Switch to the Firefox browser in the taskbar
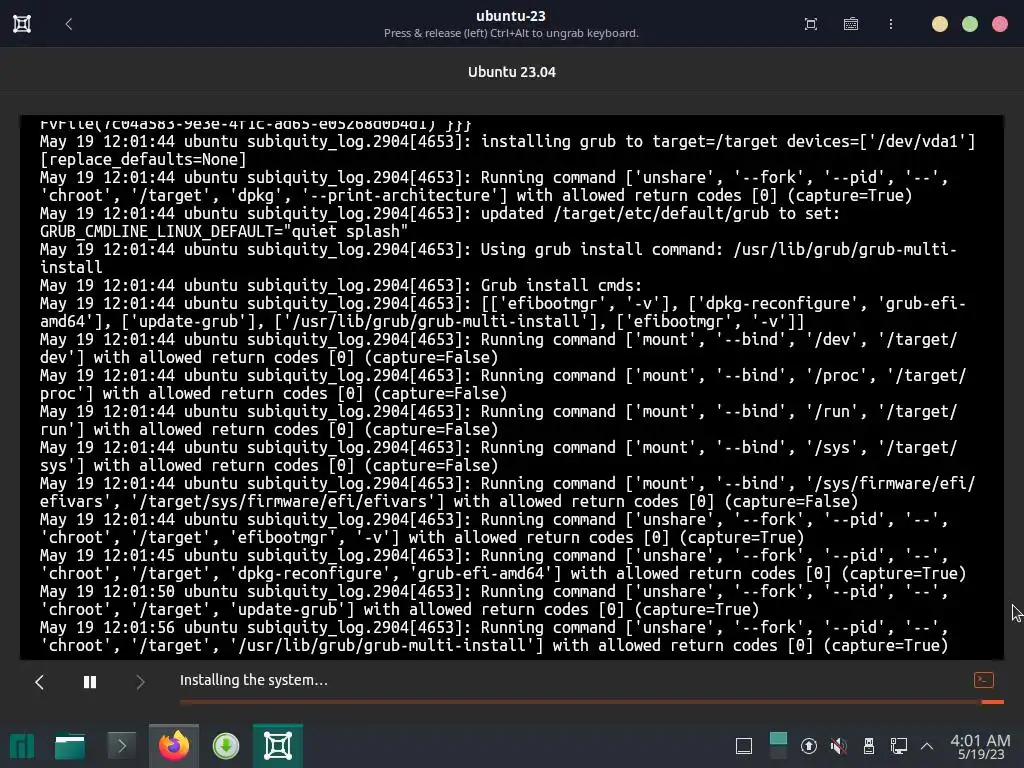 point(174,746)
